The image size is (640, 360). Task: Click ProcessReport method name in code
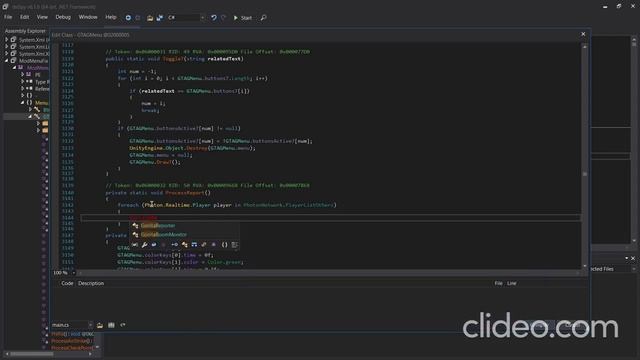184,192
